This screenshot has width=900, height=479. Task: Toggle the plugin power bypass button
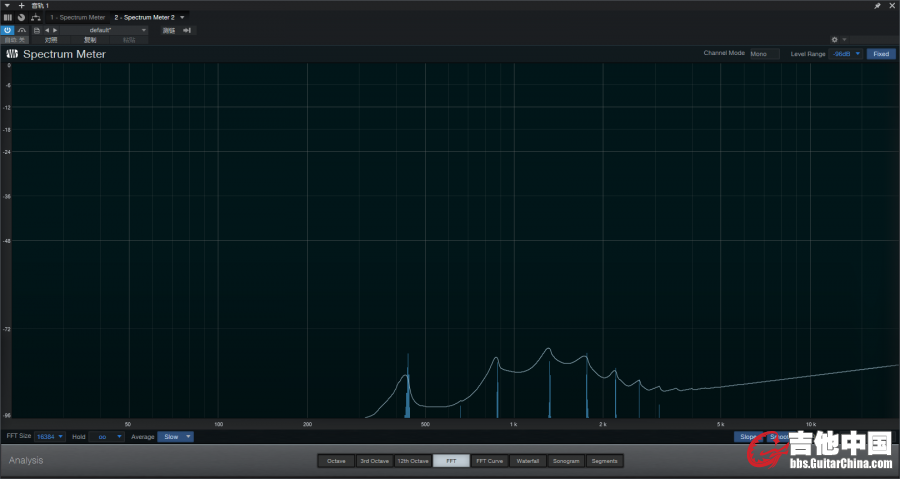pos(8,30)
